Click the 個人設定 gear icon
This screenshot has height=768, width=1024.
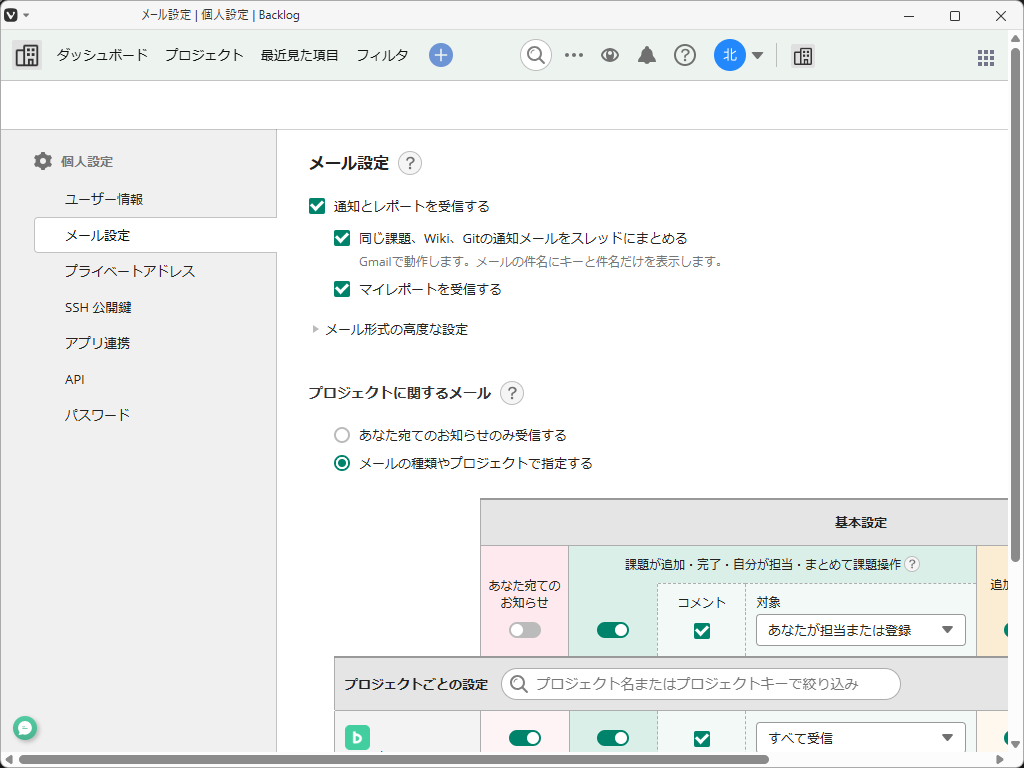point(42,161)
